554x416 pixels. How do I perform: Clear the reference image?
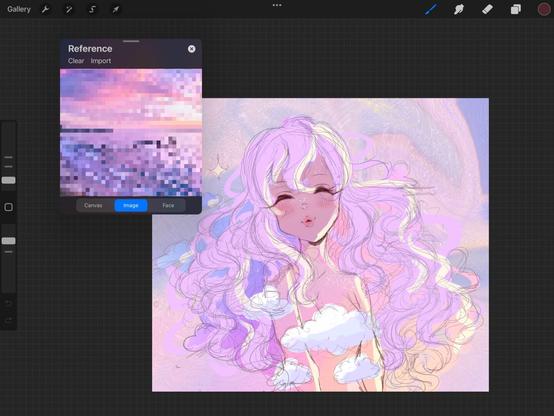(76, 61)
